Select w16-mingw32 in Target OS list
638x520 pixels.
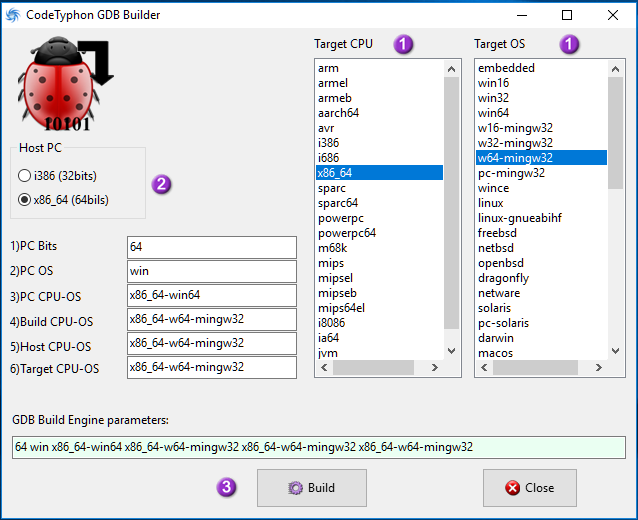point(542,128)
